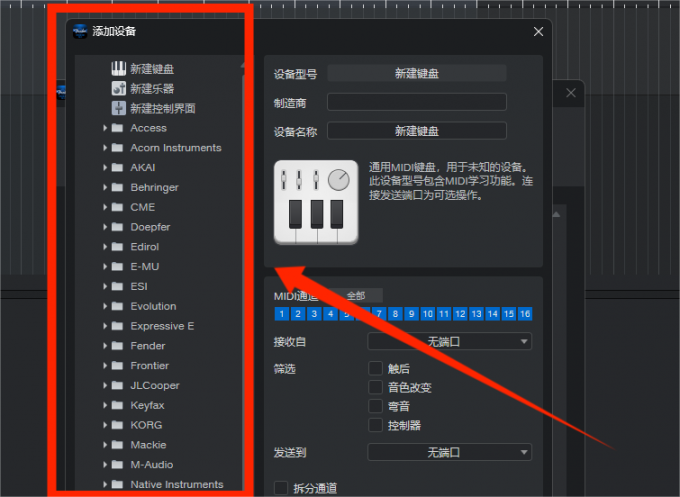Toggle MIDI channel 2
Image resolution: width=680 pixels, height=497 pixels.
click(298, 314)
